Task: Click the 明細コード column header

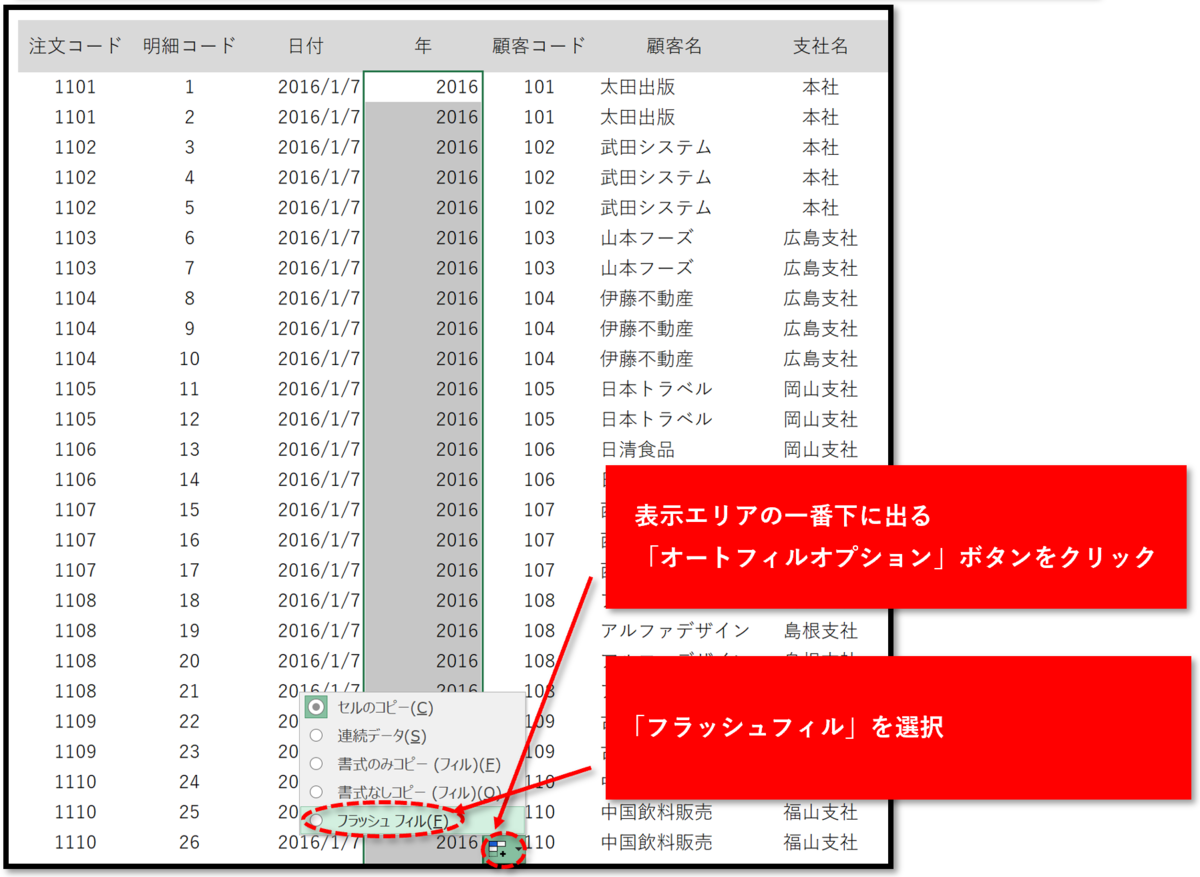Action: tap(190, 45)
